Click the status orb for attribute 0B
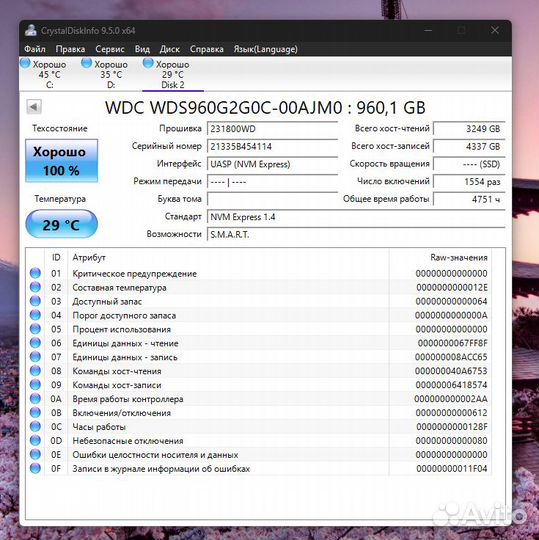The width and height of the screenshot is (539, 540). (x=35, y=413)
